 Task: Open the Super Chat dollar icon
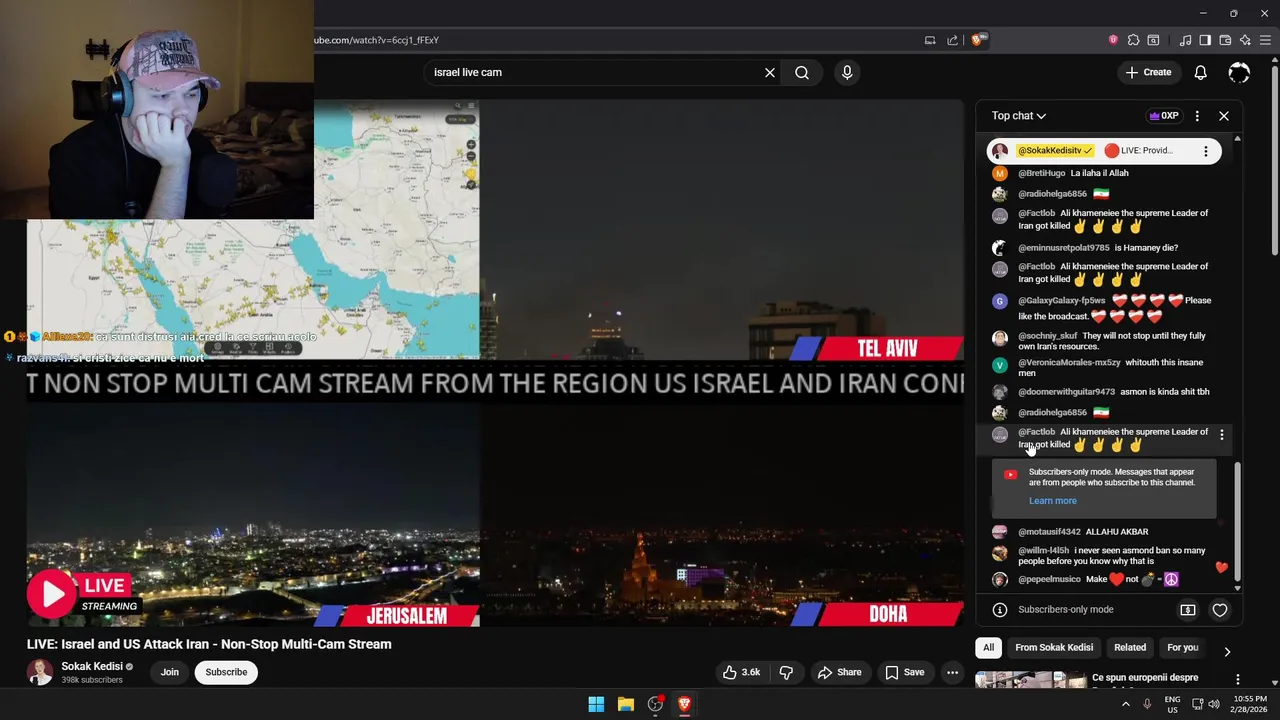click(1188, 610)
